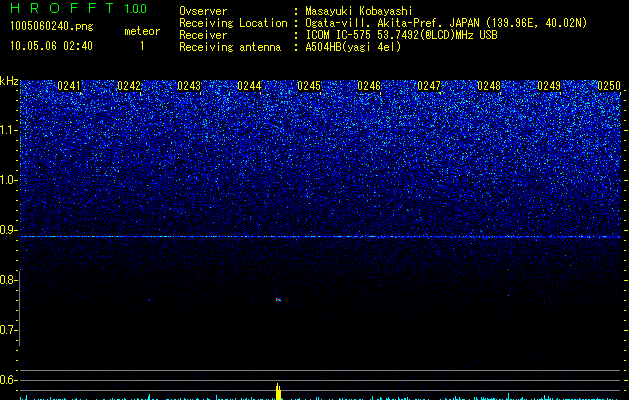Click the date stamp 10.05.06 02:40
Image resolution: width=629 pixels, height=400 pixels.
(x=51, y=46)
